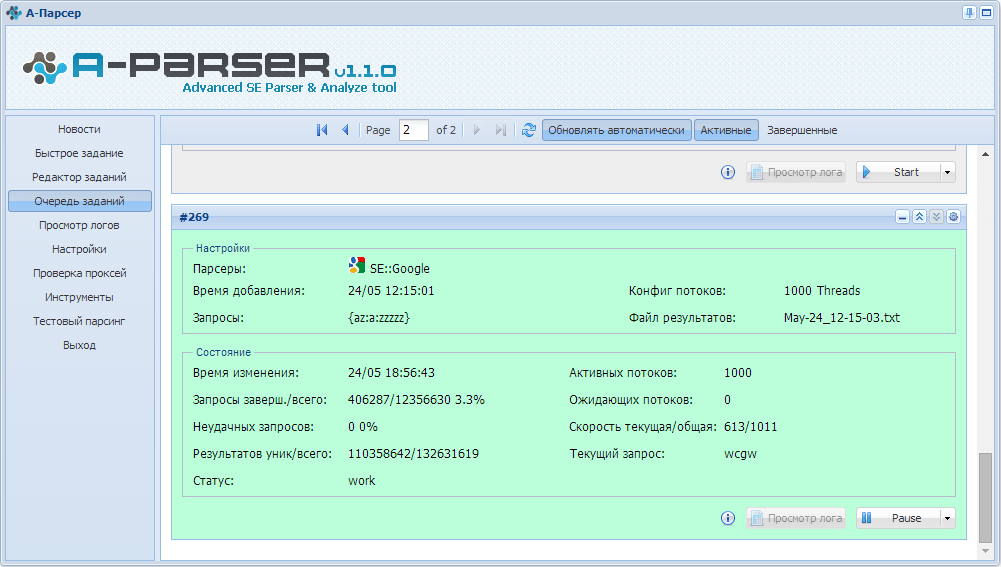Click results file May-24_12-15-03.txt
The width and height of the screenshot is (1001, 567).
[841, 317]
